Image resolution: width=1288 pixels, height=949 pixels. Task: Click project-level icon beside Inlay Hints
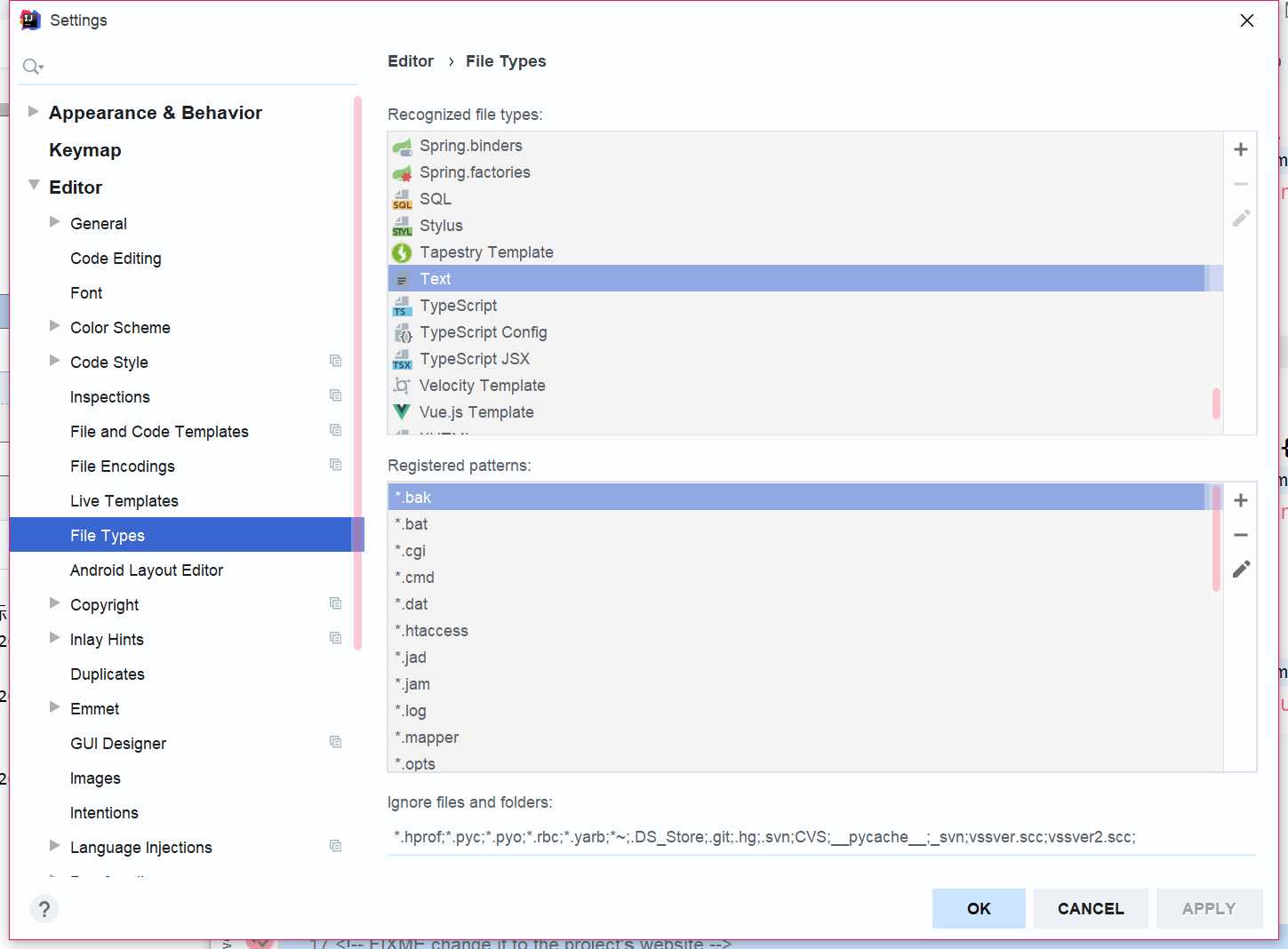(335, 638)
